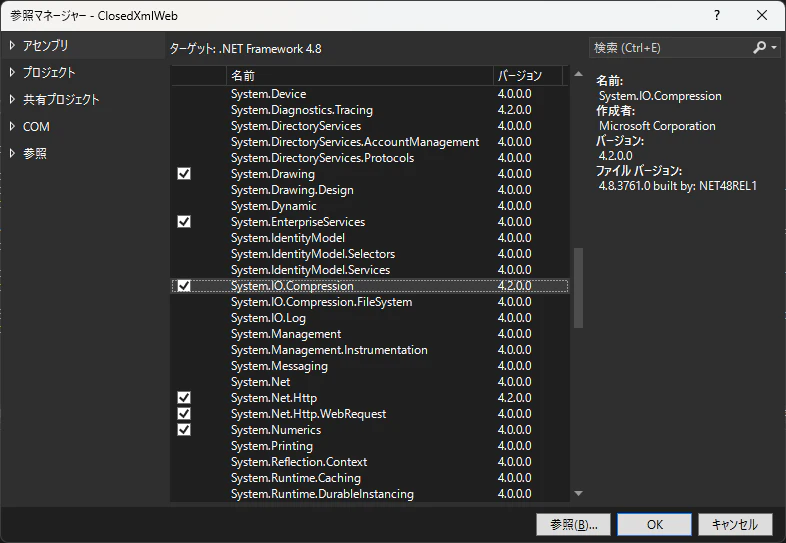This screenshot has width=786, height=543.
Task: Select System.IdentityModel.Services row
Action: tap(370, 270)
